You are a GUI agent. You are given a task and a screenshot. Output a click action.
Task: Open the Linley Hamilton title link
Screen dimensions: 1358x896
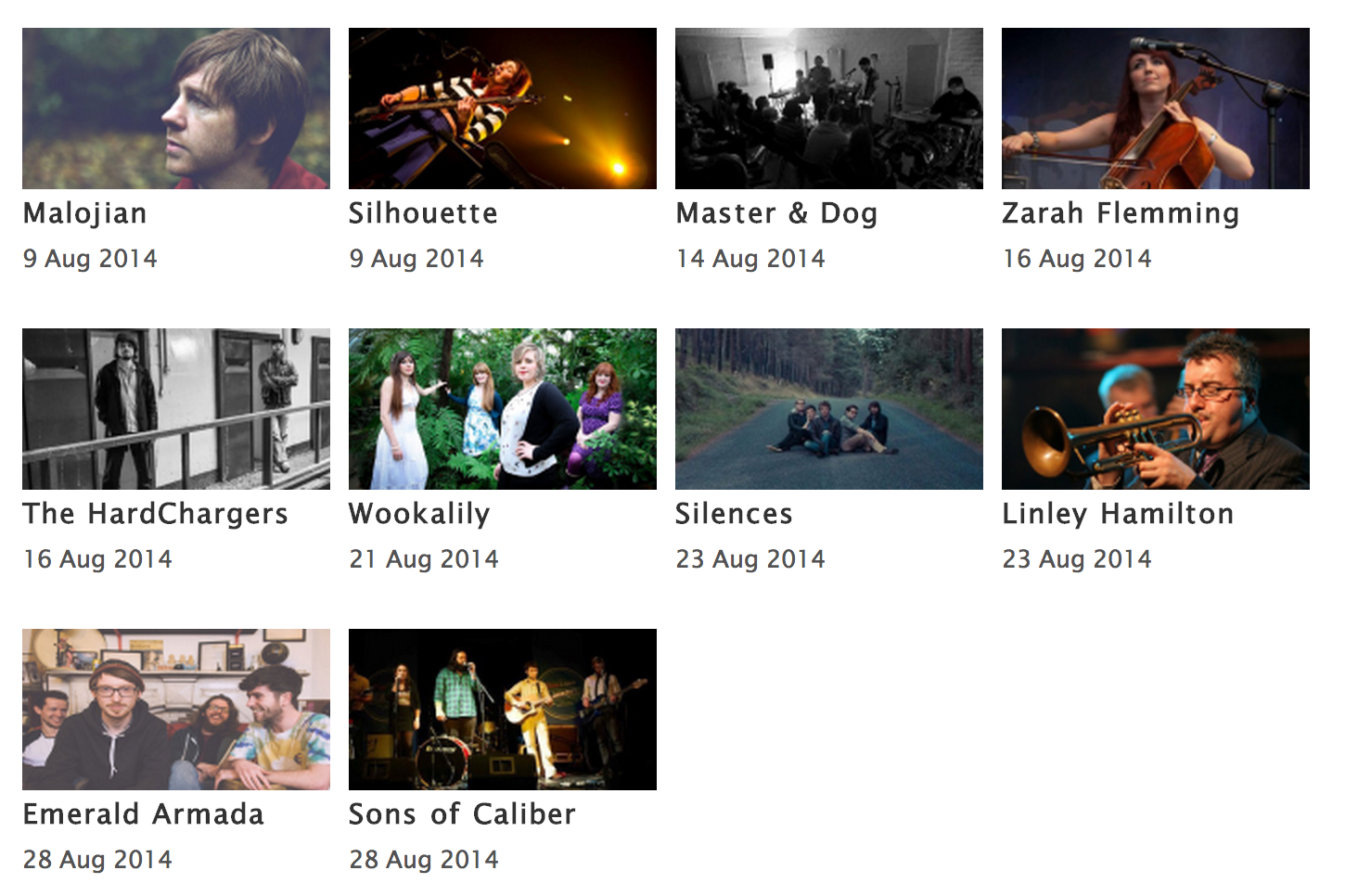tap(1118, 515)
